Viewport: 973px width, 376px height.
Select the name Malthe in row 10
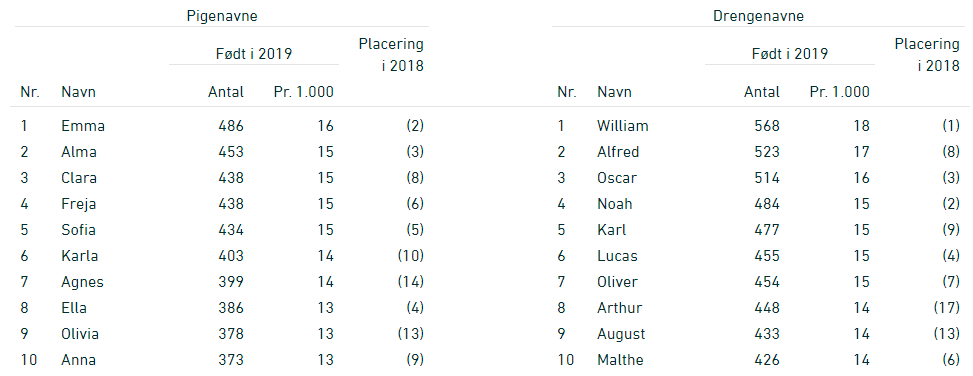click(x=620, y=360)
